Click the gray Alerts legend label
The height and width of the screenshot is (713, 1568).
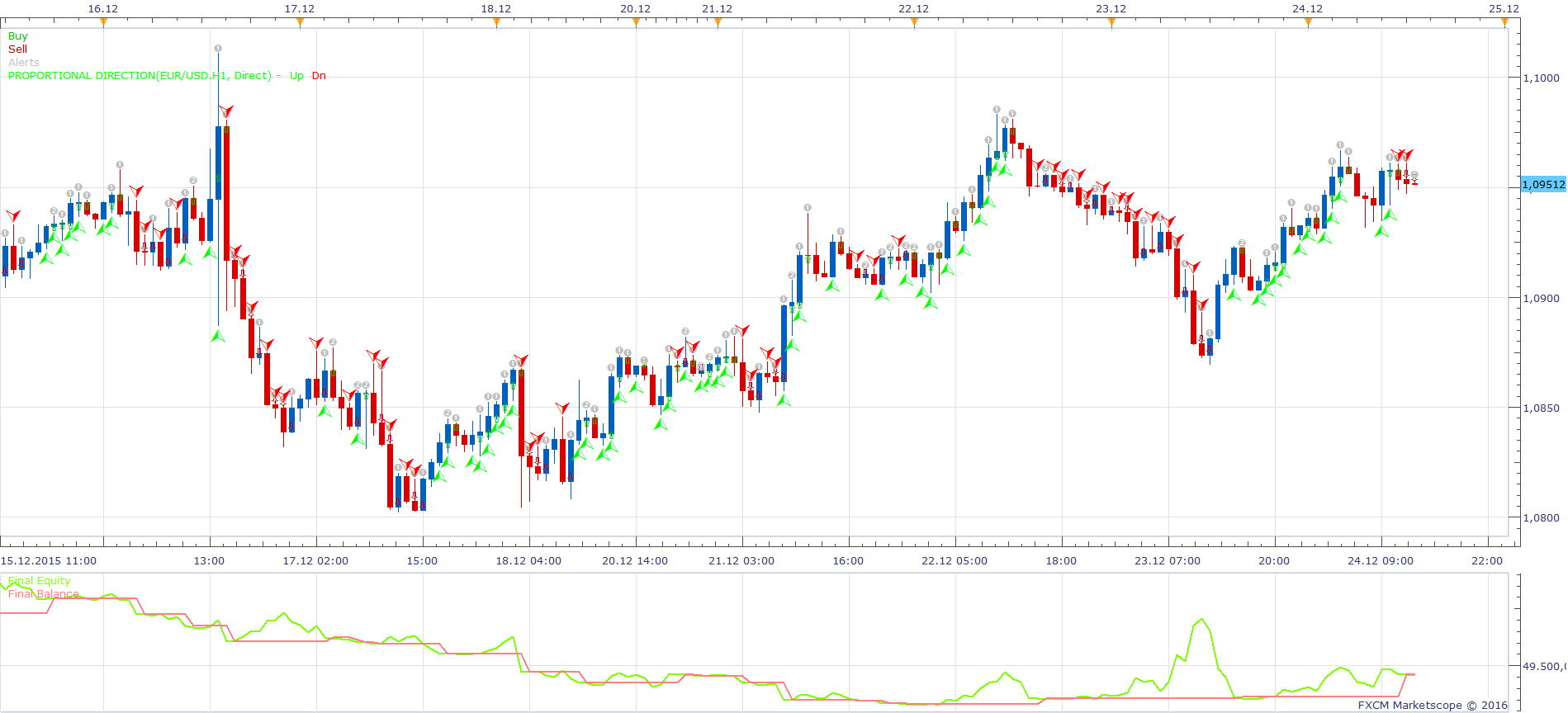point(23,63)
